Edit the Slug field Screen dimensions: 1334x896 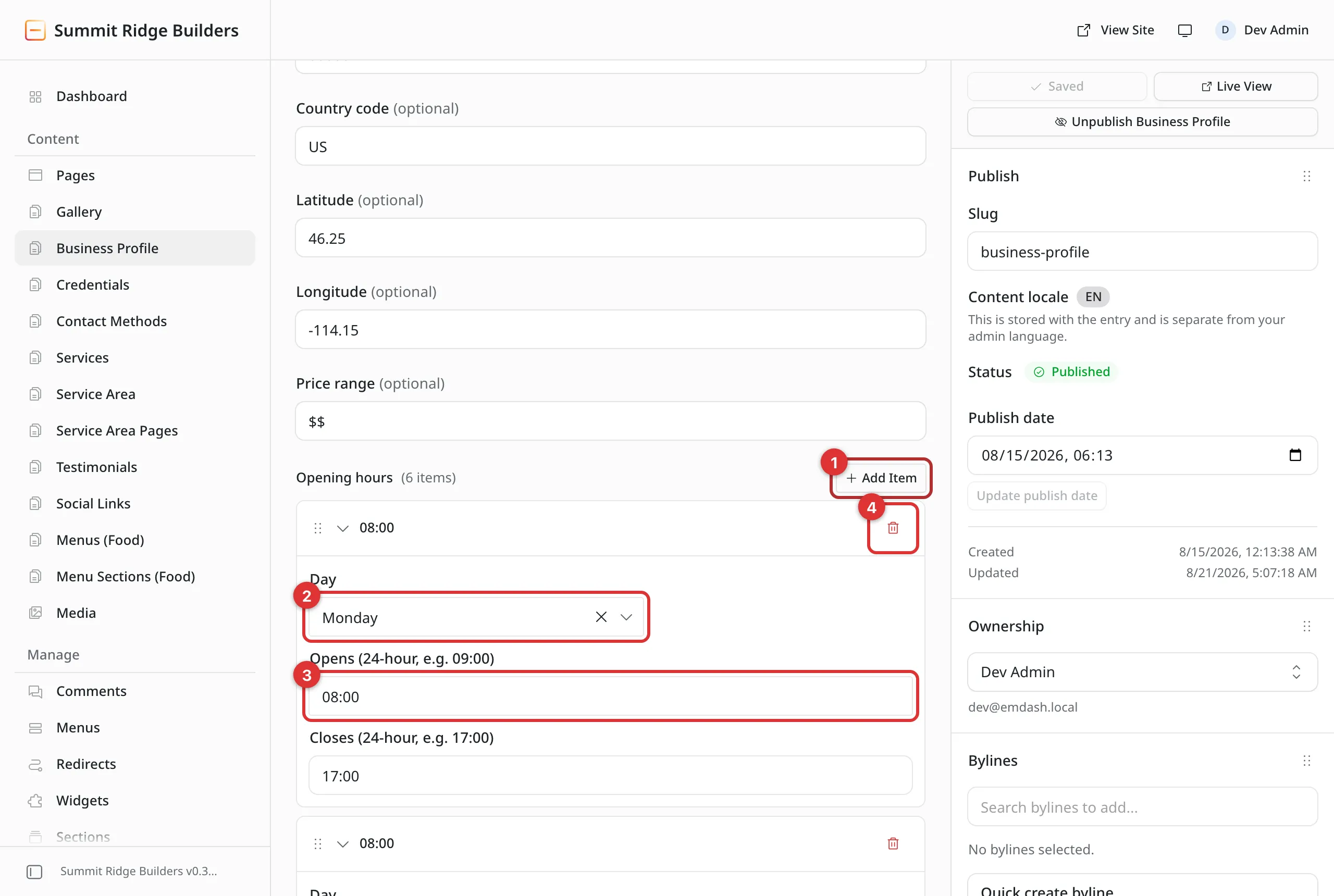tap(1143, 252)
